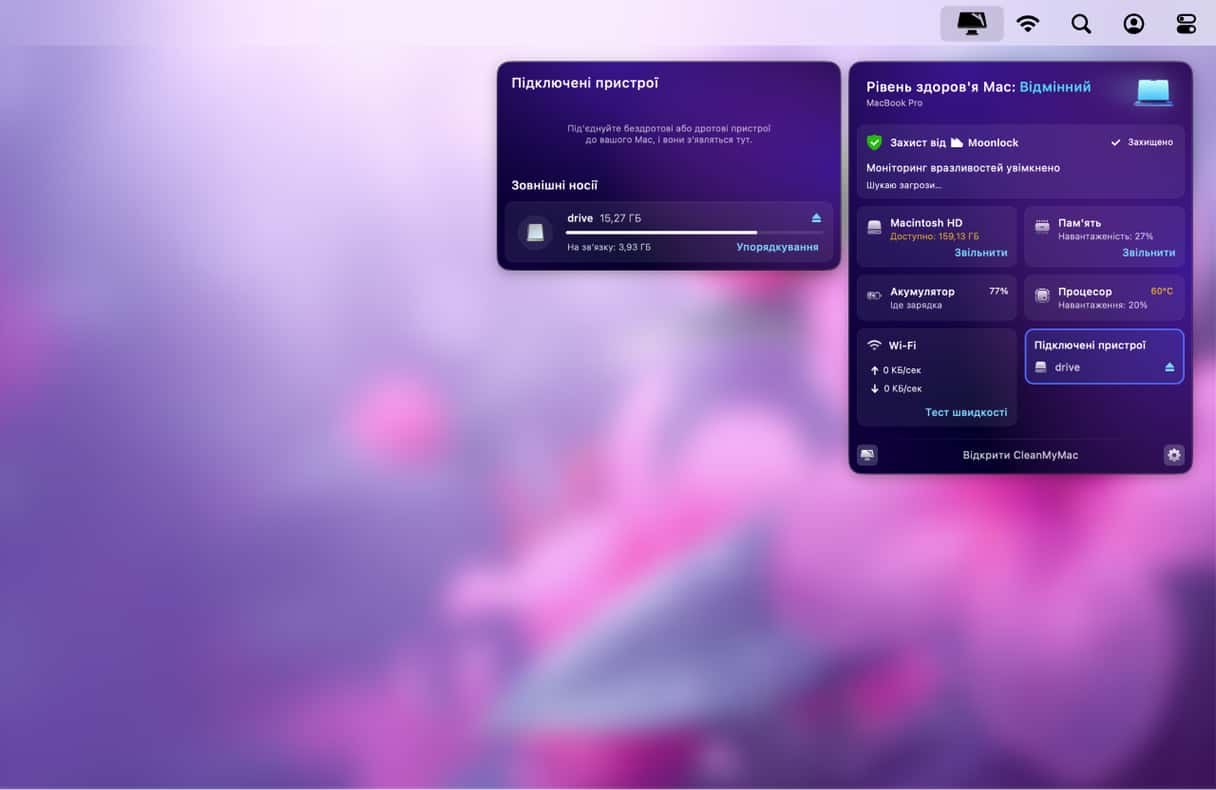Click Відкрити CleanMyMac
This screenshot has height=790, width=1216.
[x=1020, y=455]
